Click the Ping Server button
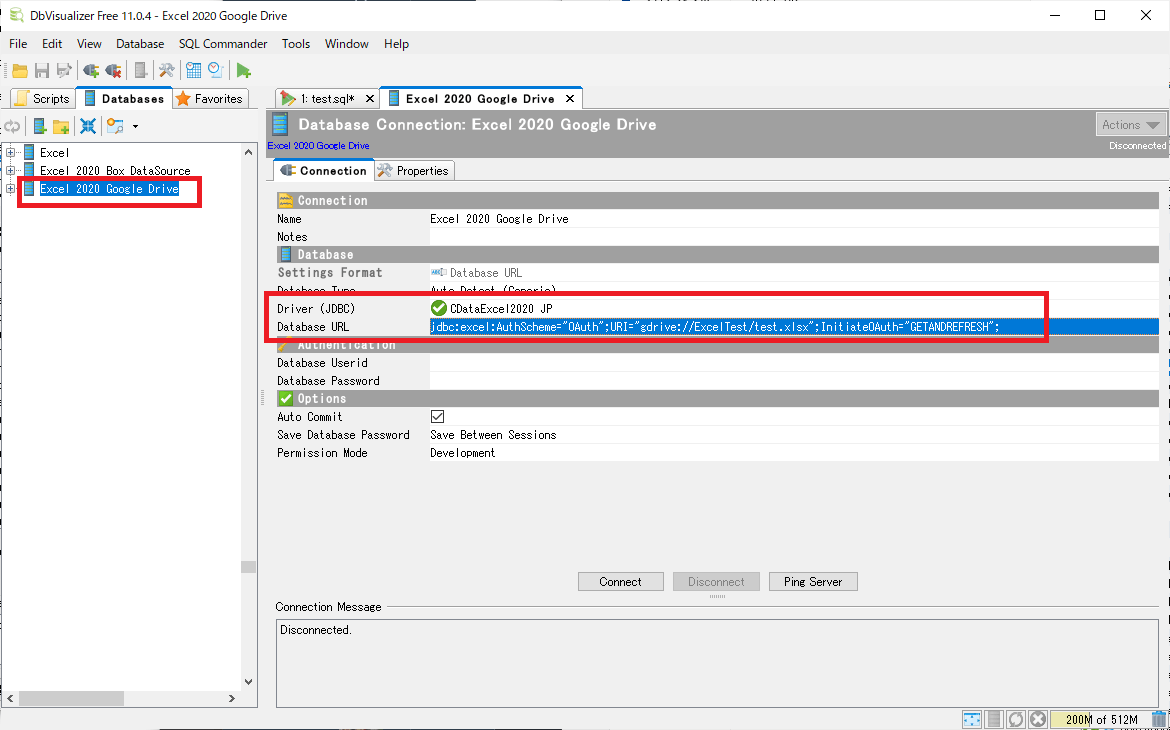 (813, 581)
